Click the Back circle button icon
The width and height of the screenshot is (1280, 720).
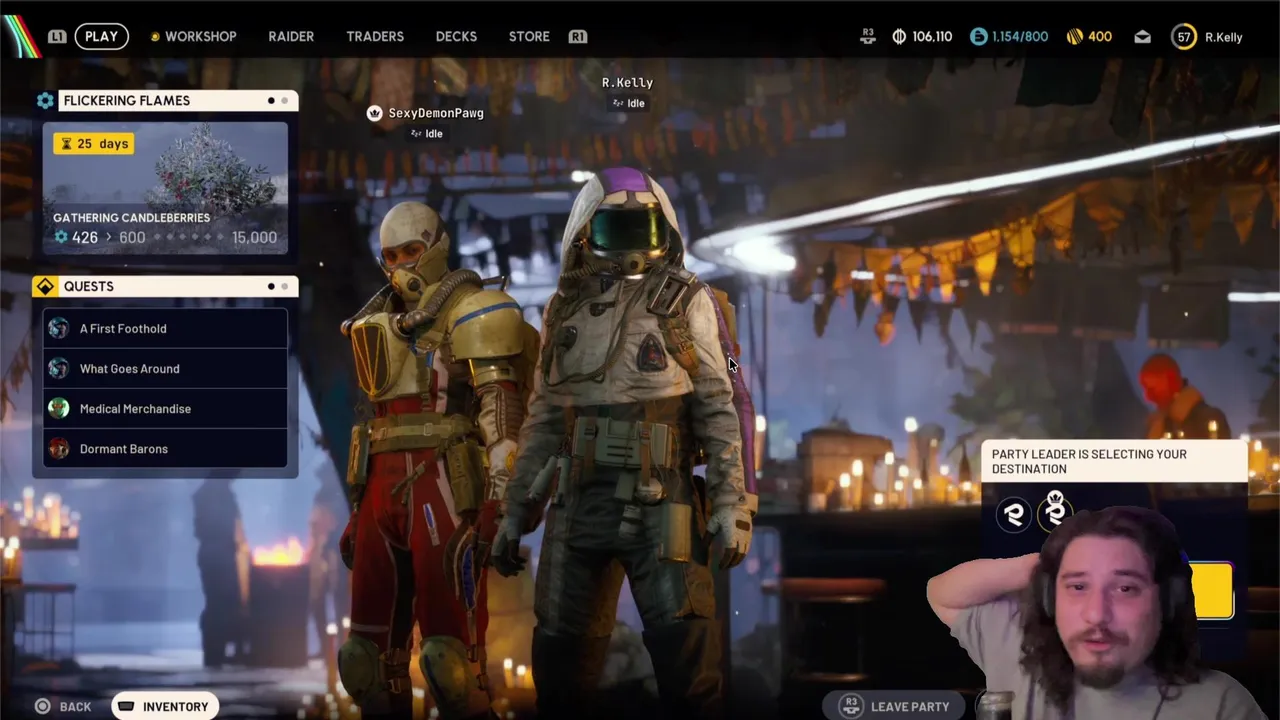click(43, 706)
